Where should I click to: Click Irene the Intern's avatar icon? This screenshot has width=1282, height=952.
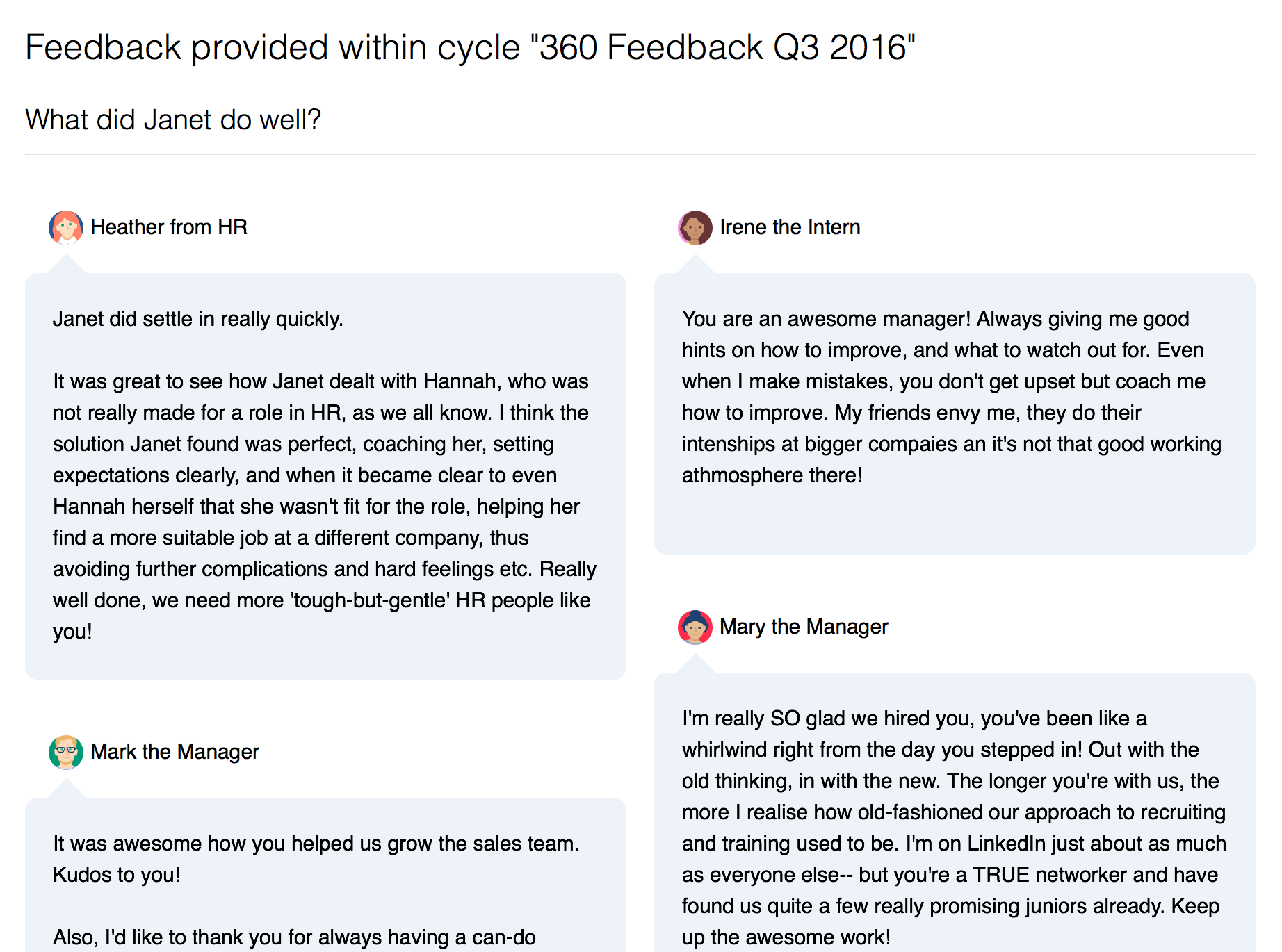click(695, 228)
